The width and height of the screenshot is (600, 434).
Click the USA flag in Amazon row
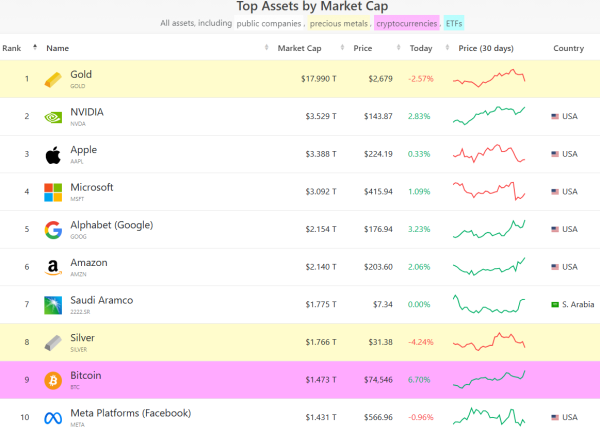555,267
